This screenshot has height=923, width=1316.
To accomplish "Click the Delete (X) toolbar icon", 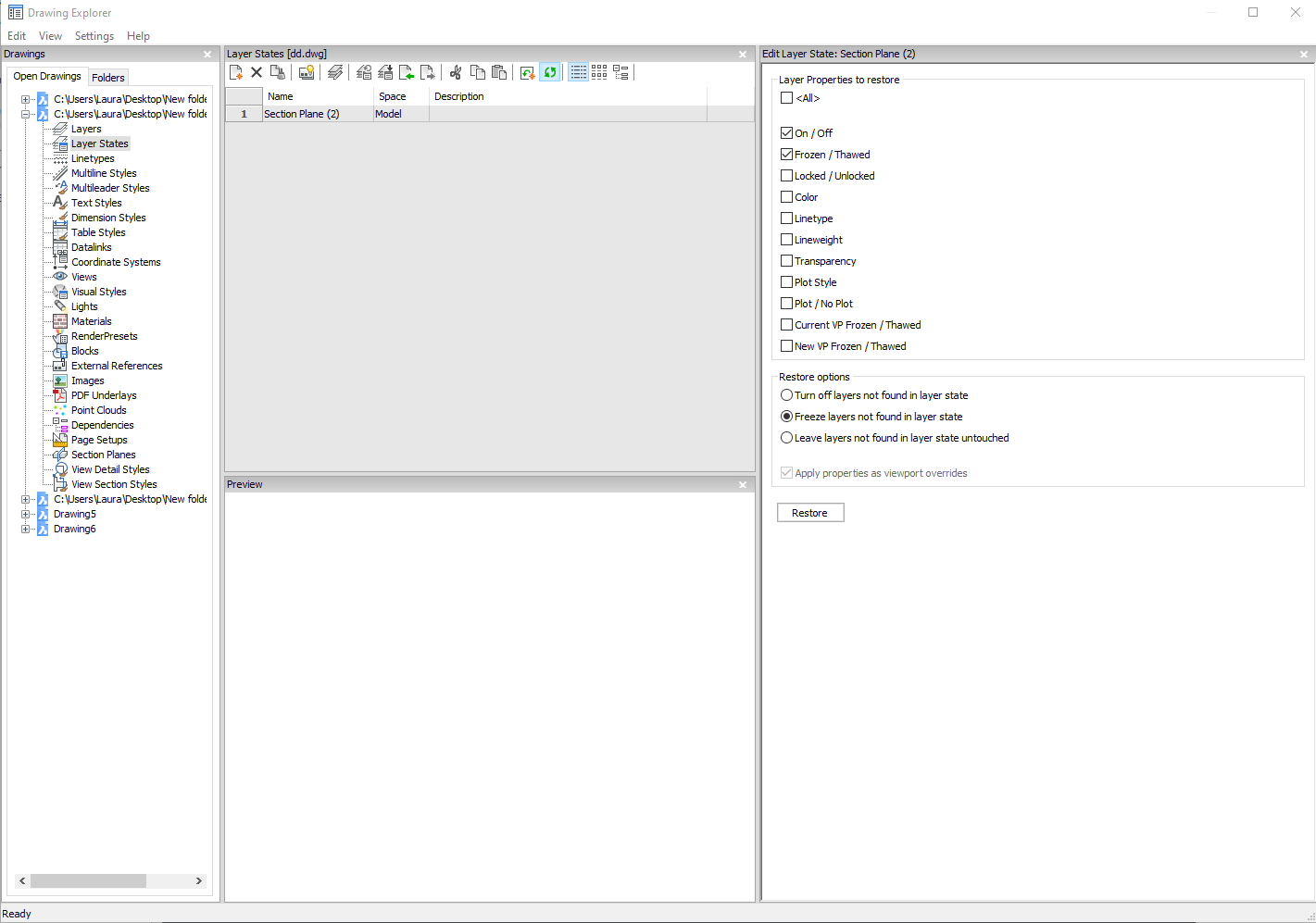I will [x=257, y=72].
